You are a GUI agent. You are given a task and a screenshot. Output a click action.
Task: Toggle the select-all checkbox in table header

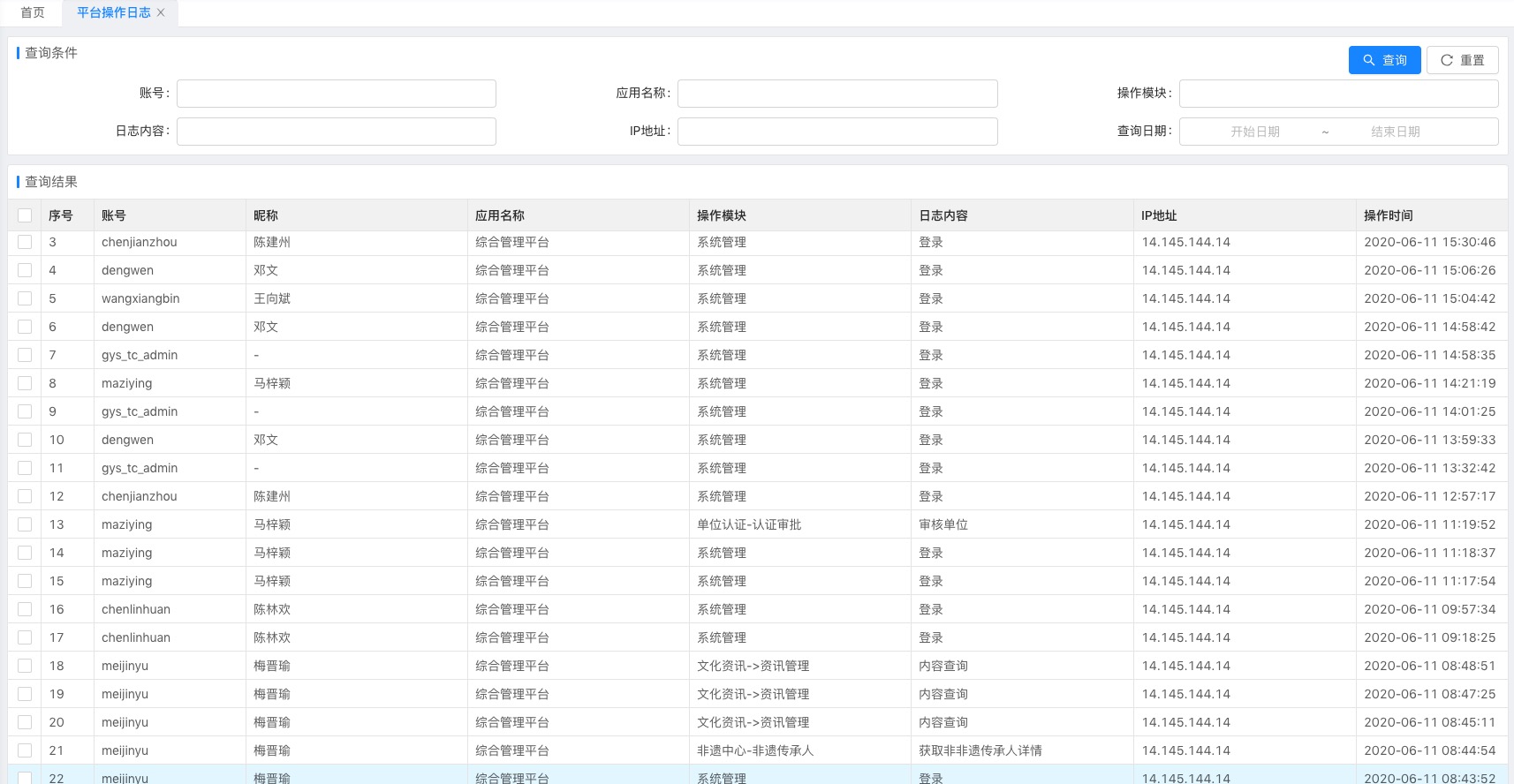(x=25, y=215)
